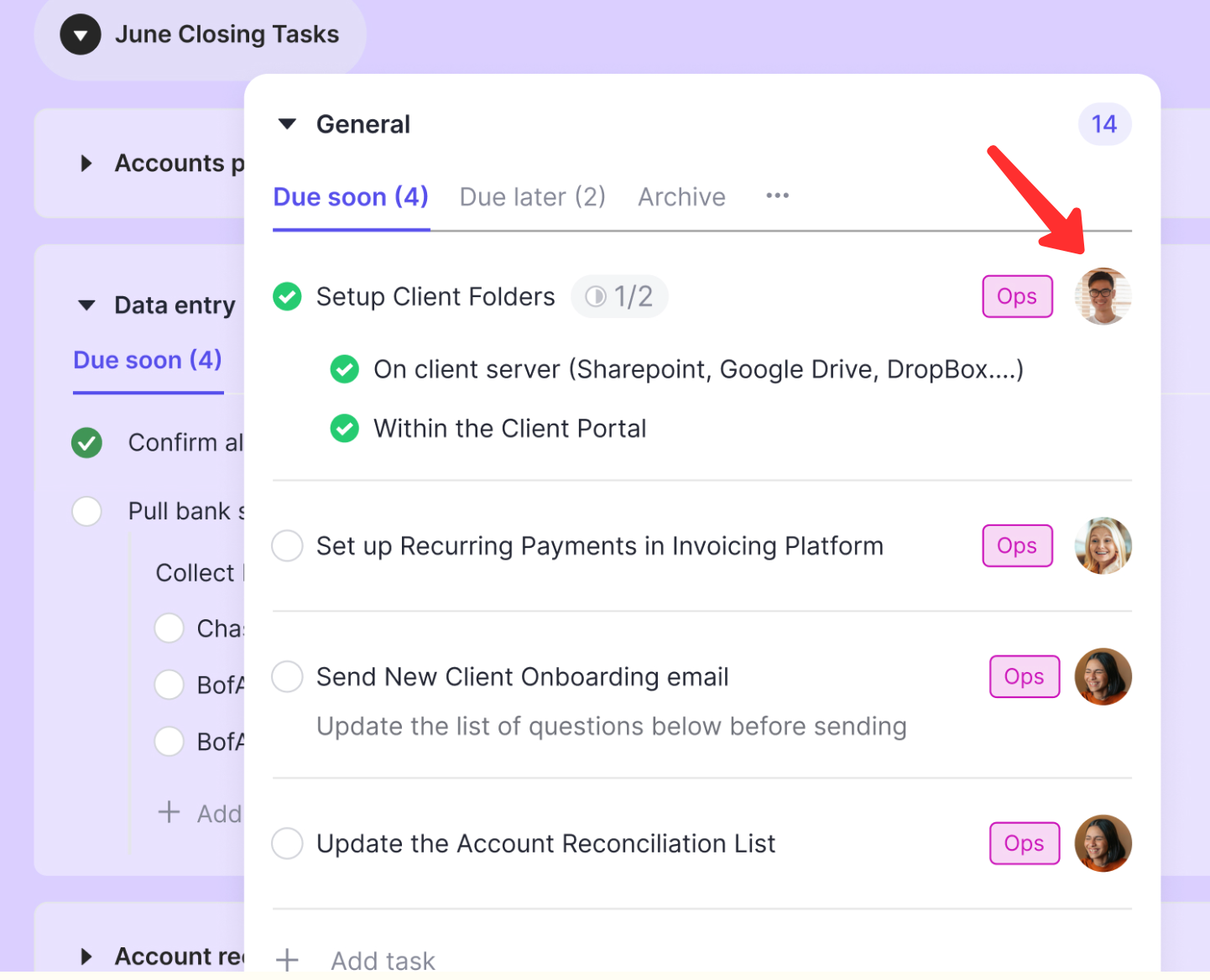This screenshot has height=980, width=1210.
Task: Open the three-dots more tabs menu
Action: (x=777, y=195)
